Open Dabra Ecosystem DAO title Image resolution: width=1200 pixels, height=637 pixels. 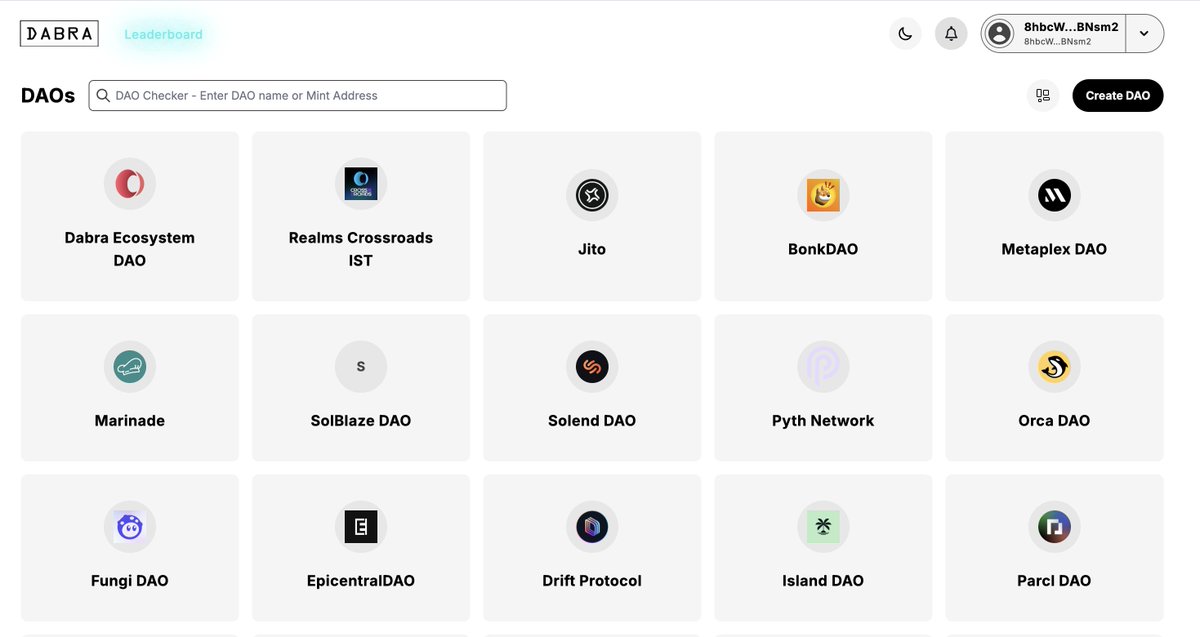130,249
